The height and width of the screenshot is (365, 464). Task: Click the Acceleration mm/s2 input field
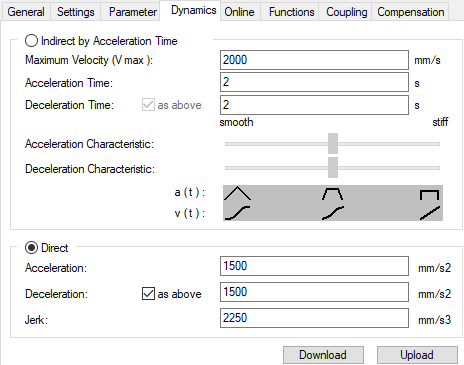[314, 266]
